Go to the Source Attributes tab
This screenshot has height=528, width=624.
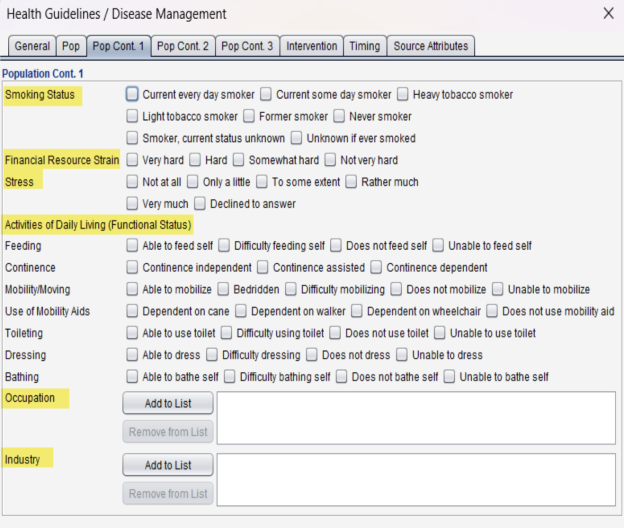click(430, 46)
